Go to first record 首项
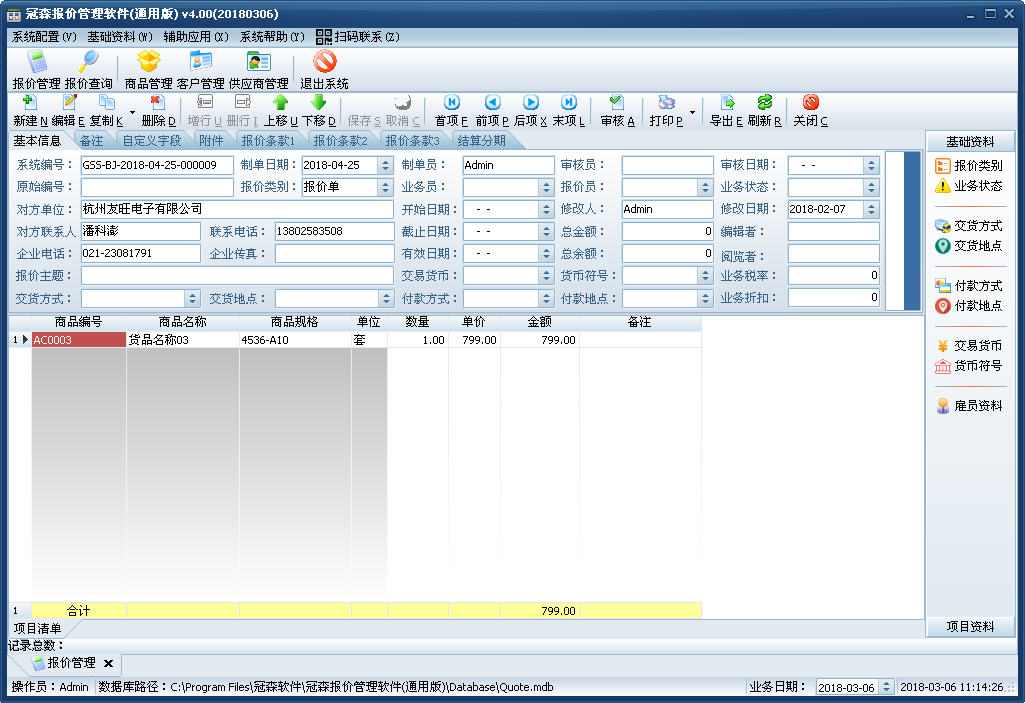 pyautogui.click(x=452, y=111)
